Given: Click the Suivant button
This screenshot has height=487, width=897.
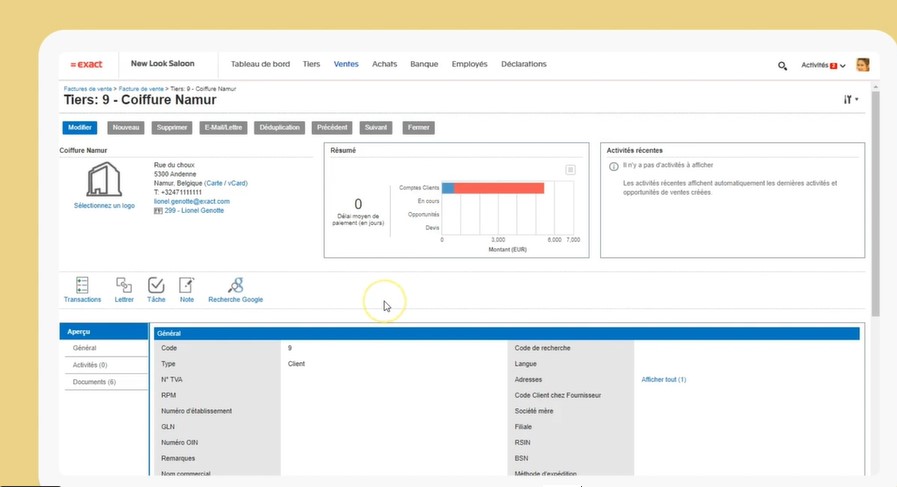Looking at the screenshot, I should (x=376, y=127).
